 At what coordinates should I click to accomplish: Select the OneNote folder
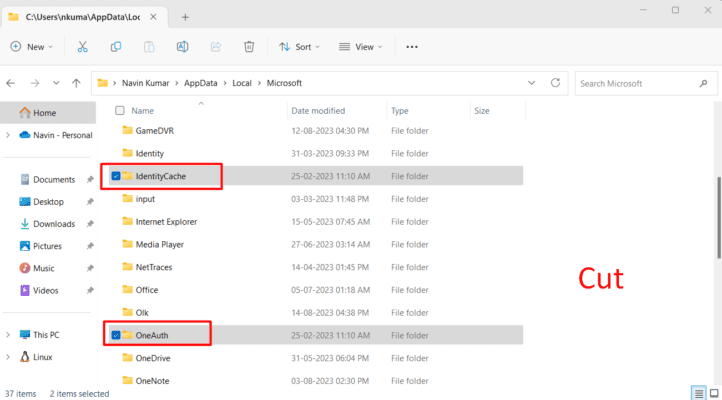click(x=152, y=381)
